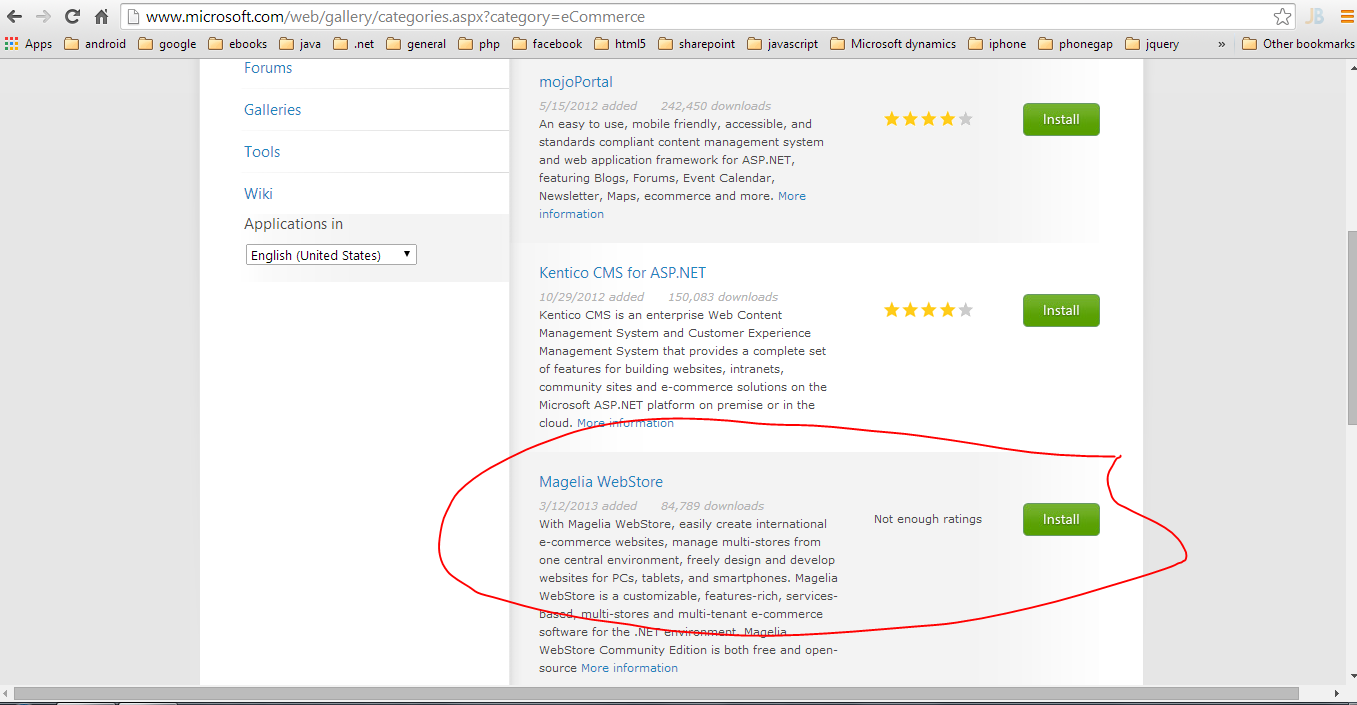Open the php bookmarks folder
Viewport: 1357px width, 705px height.
479,44
